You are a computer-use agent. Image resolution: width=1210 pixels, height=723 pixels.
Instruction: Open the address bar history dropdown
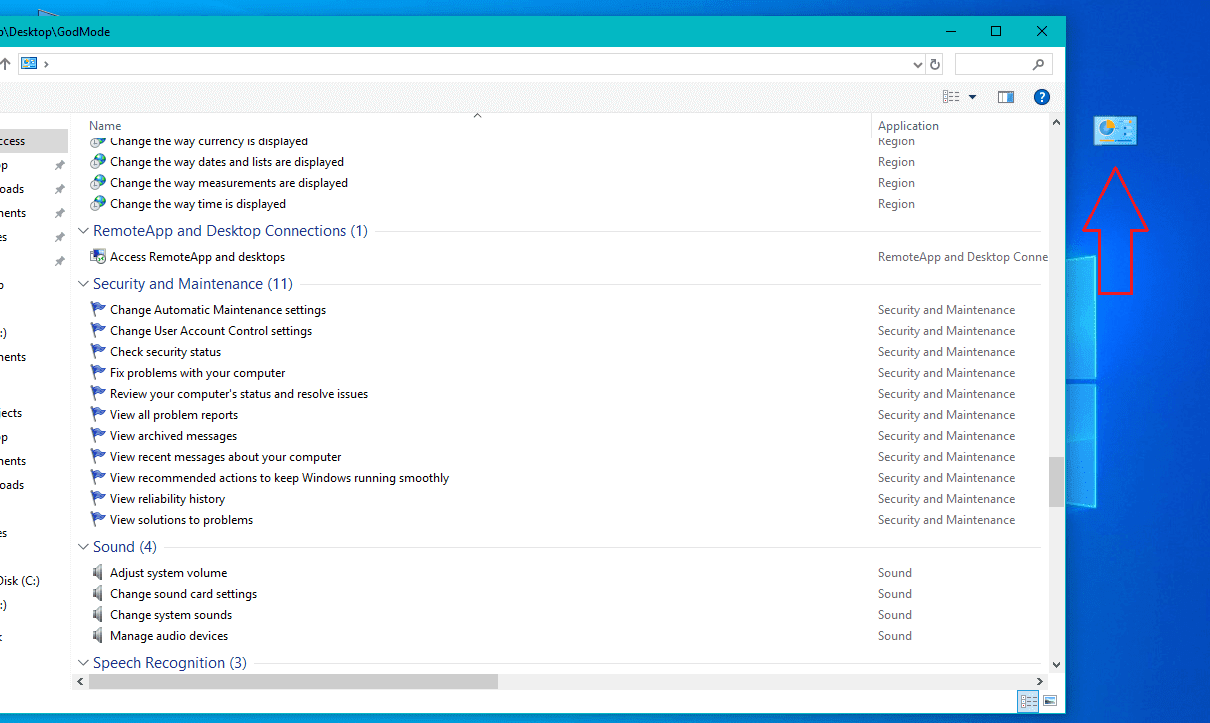[918, 64]
